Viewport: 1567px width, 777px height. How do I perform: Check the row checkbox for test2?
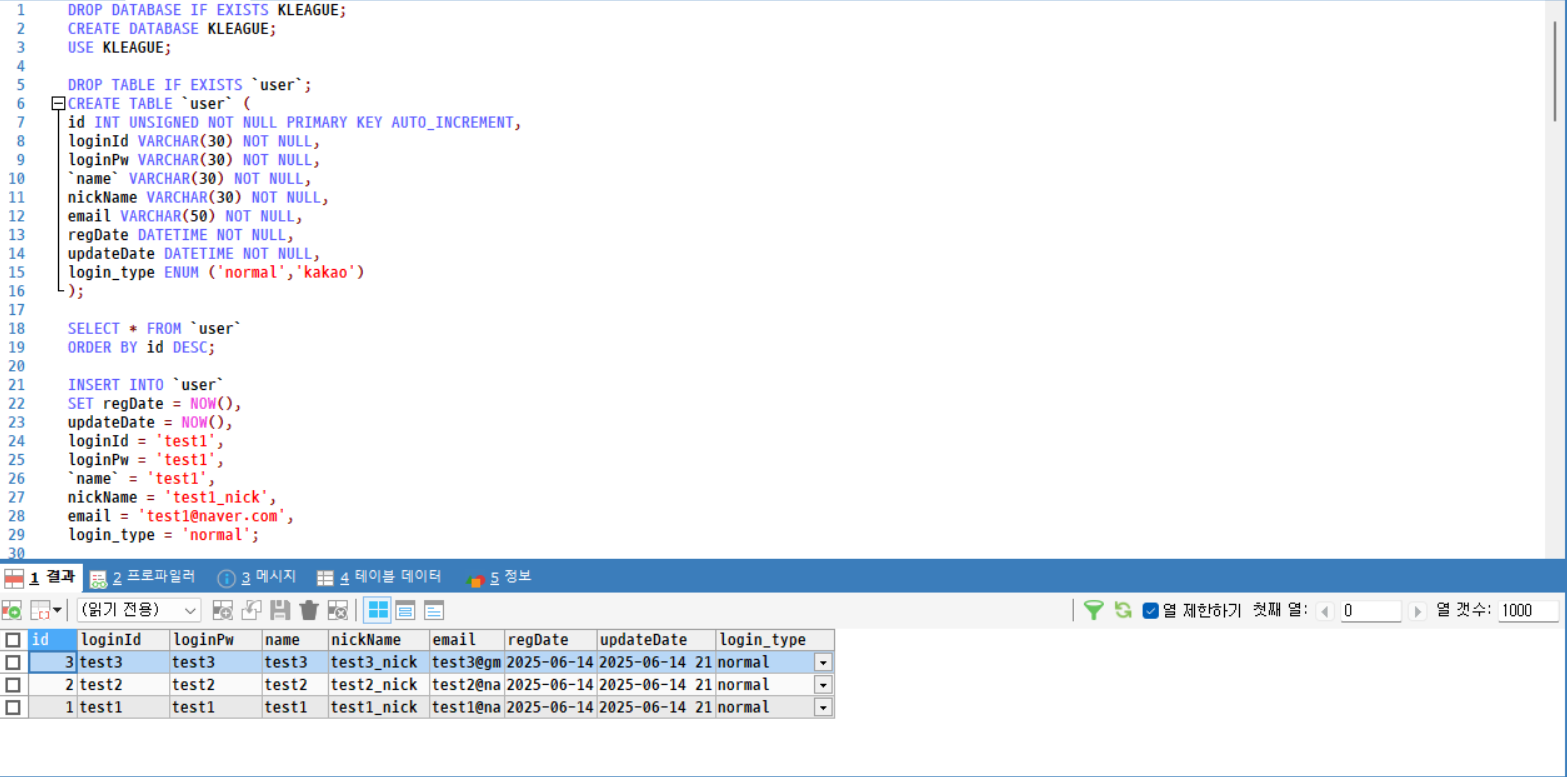13,685
